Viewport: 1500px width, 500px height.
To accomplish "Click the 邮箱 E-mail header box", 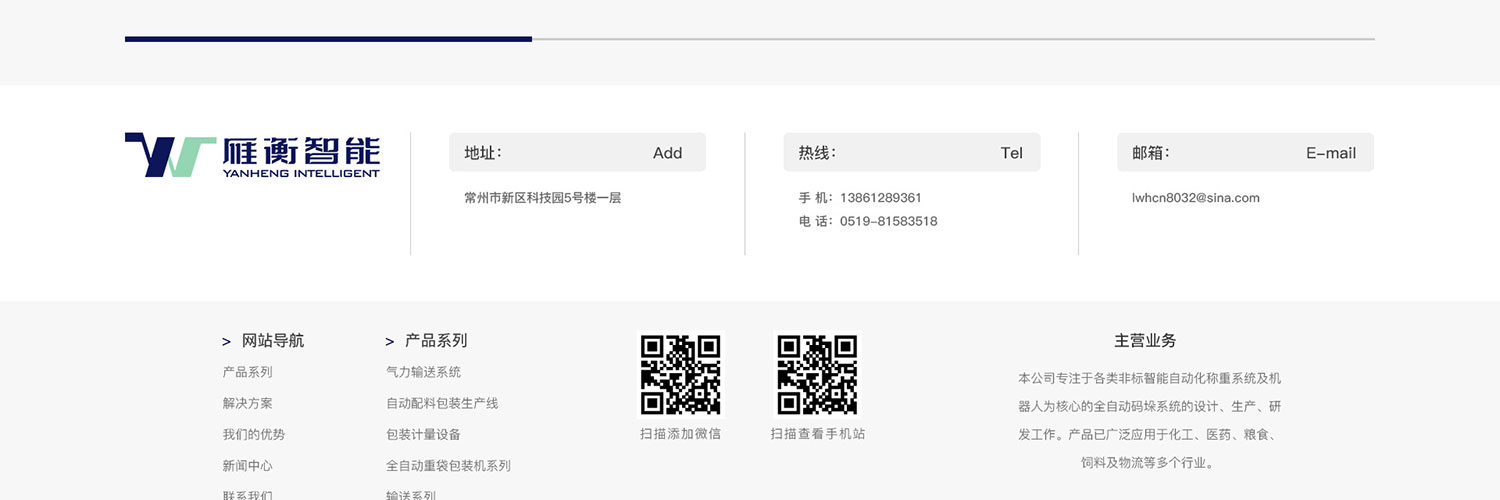I will pos(1245,153).
